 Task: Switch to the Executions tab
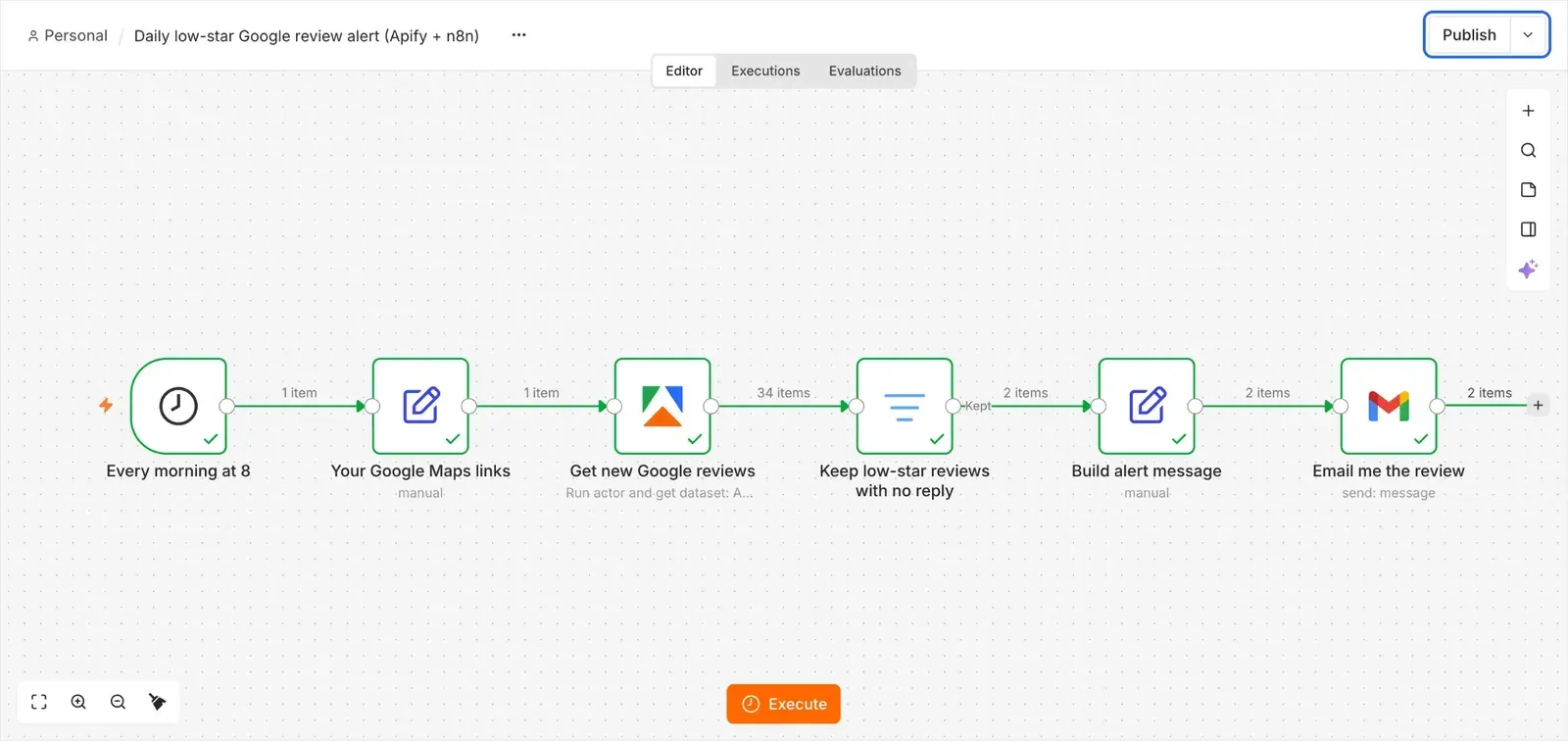[x=765, y=71]
